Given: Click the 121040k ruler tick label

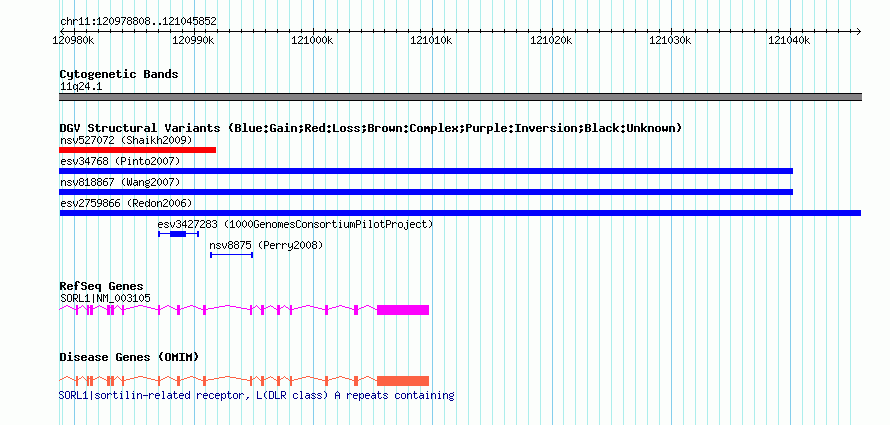Looking at the screenshot, I should [789, 40].
